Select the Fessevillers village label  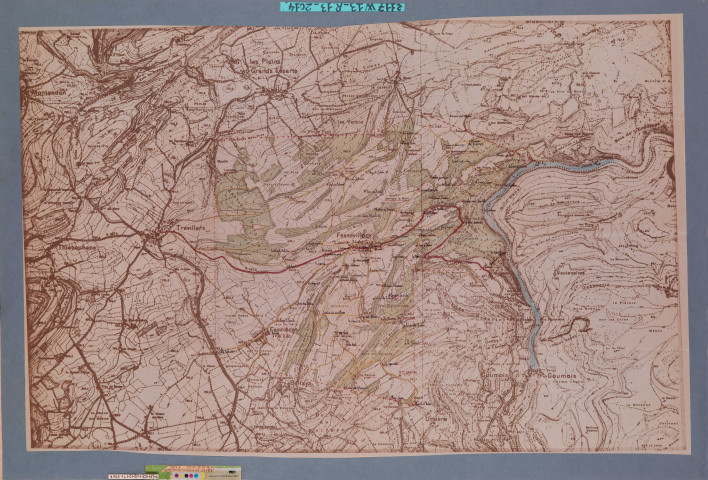tap(353, 237)
